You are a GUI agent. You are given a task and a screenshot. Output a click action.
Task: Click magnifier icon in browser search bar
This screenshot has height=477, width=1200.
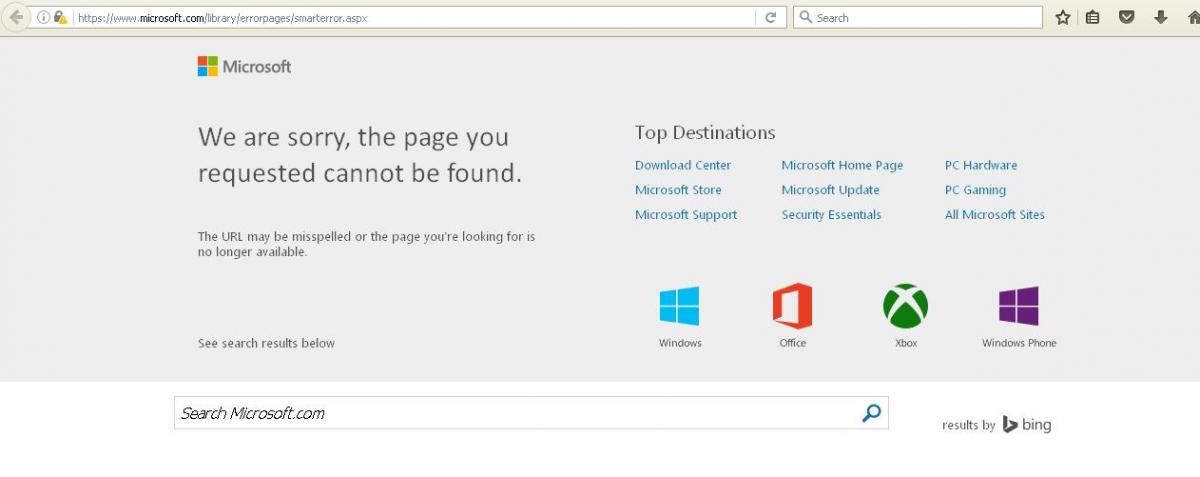(805, 17)
